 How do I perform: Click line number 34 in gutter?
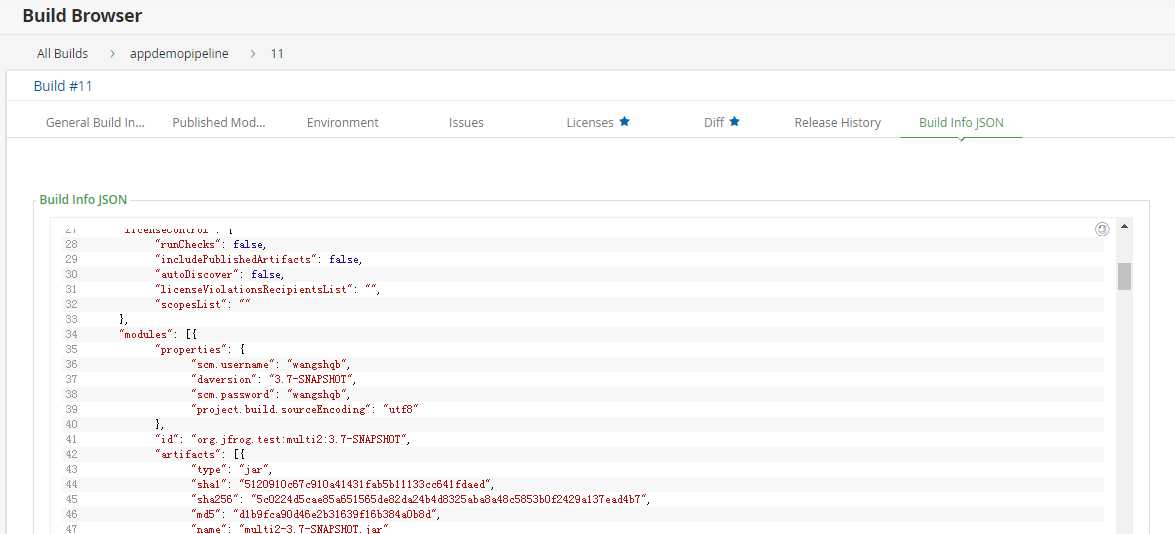[x=71, y=334]
